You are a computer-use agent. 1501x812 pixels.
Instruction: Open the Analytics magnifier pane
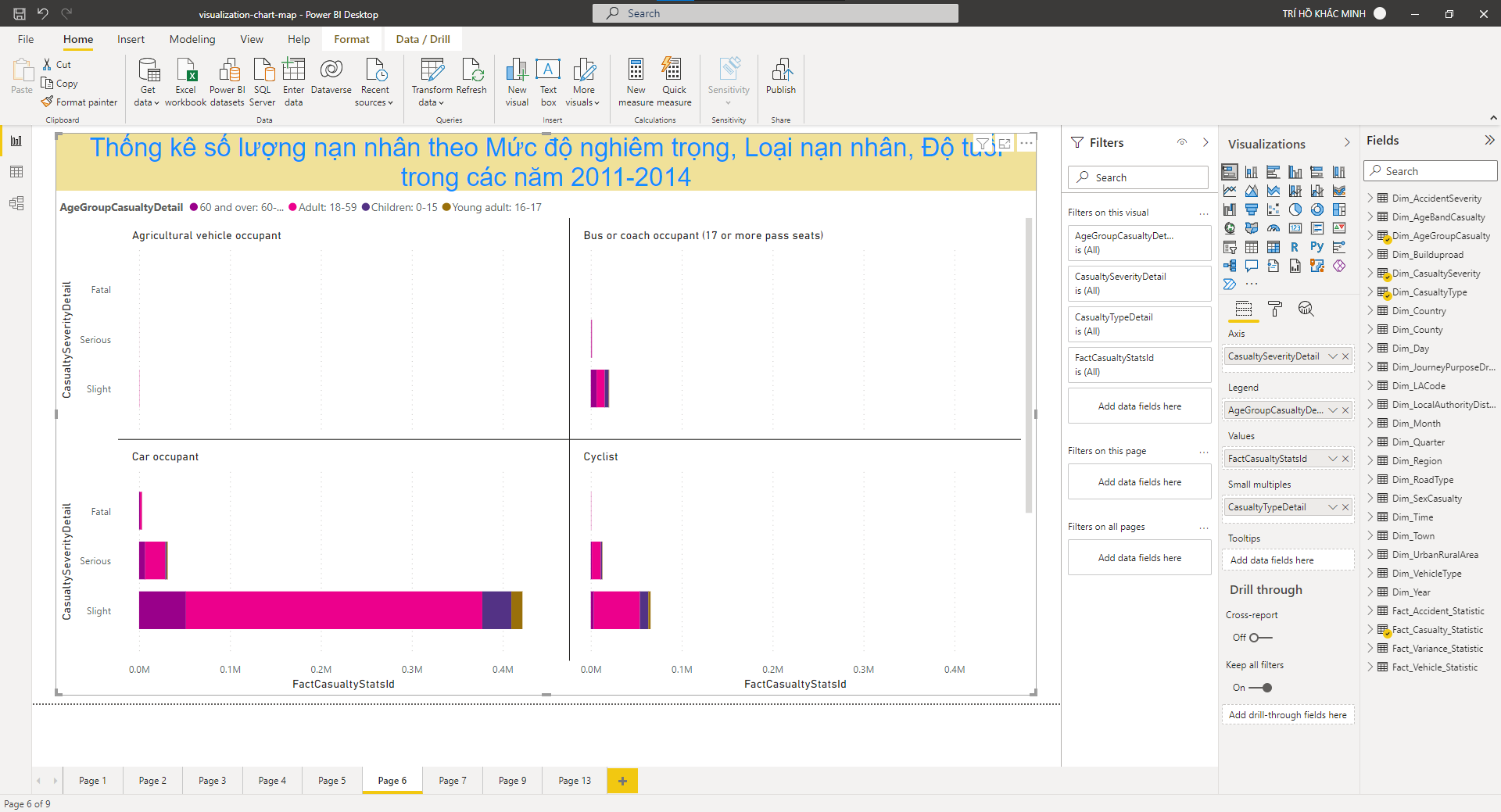[1306, 309]
